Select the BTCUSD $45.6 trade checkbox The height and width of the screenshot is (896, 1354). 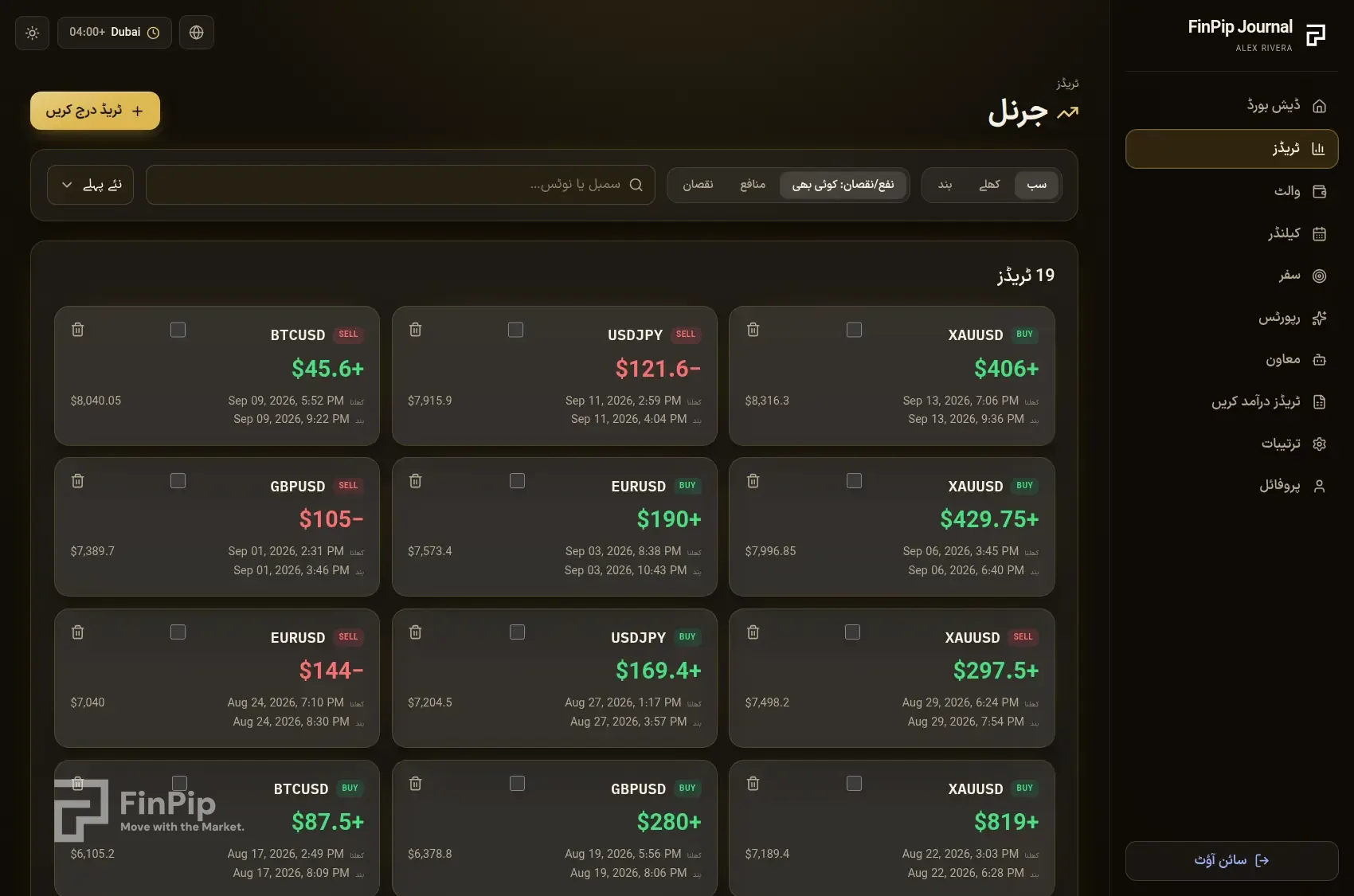178,330
